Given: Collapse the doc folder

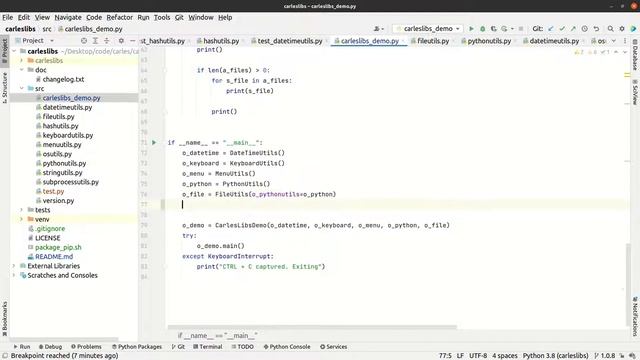Looking at the screenshot, I should pyautogui.click(x=22, y=70).
